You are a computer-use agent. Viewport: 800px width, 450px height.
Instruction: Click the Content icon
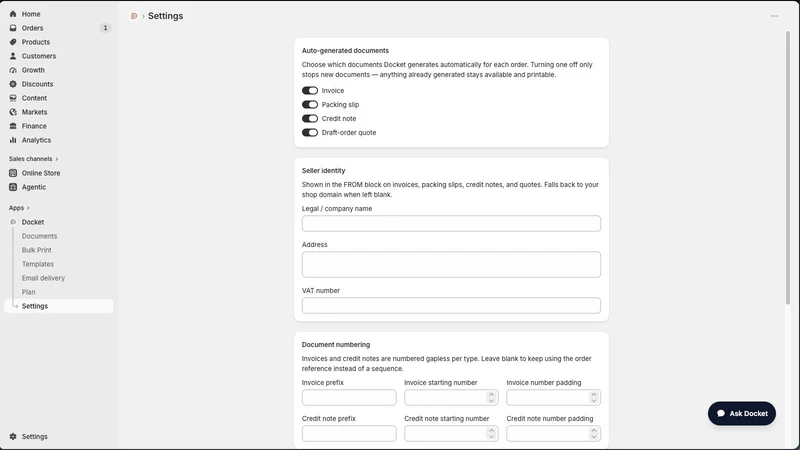coord(13,98)
